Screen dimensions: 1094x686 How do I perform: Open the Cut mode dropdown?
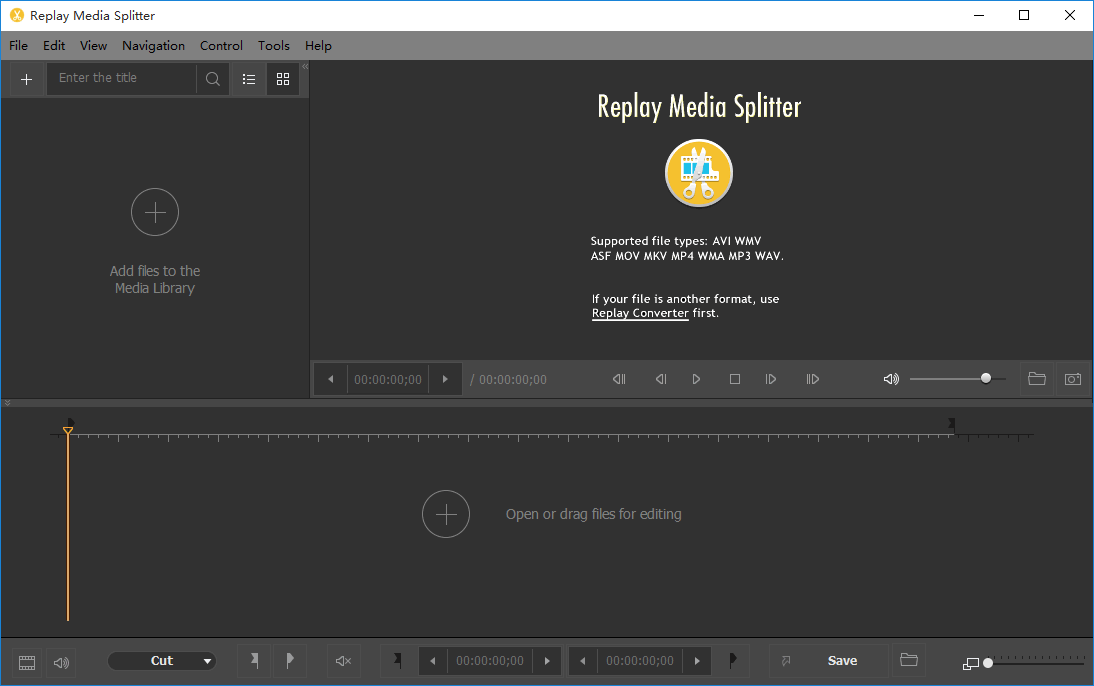[162, 661]
